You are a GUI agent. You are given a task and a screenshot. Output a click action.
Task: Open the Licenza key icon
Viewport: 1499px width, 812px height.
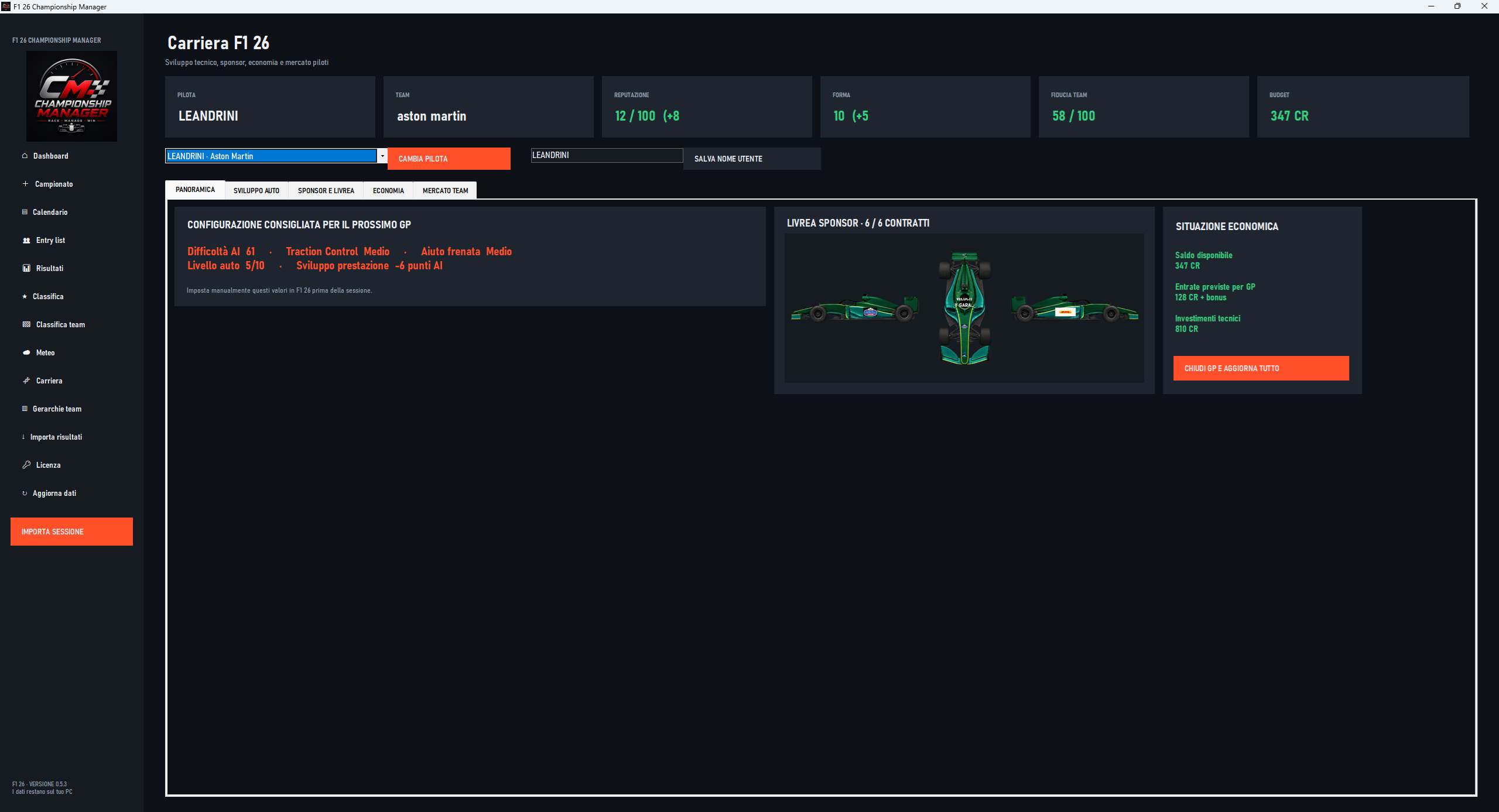[x=26, y=465]
